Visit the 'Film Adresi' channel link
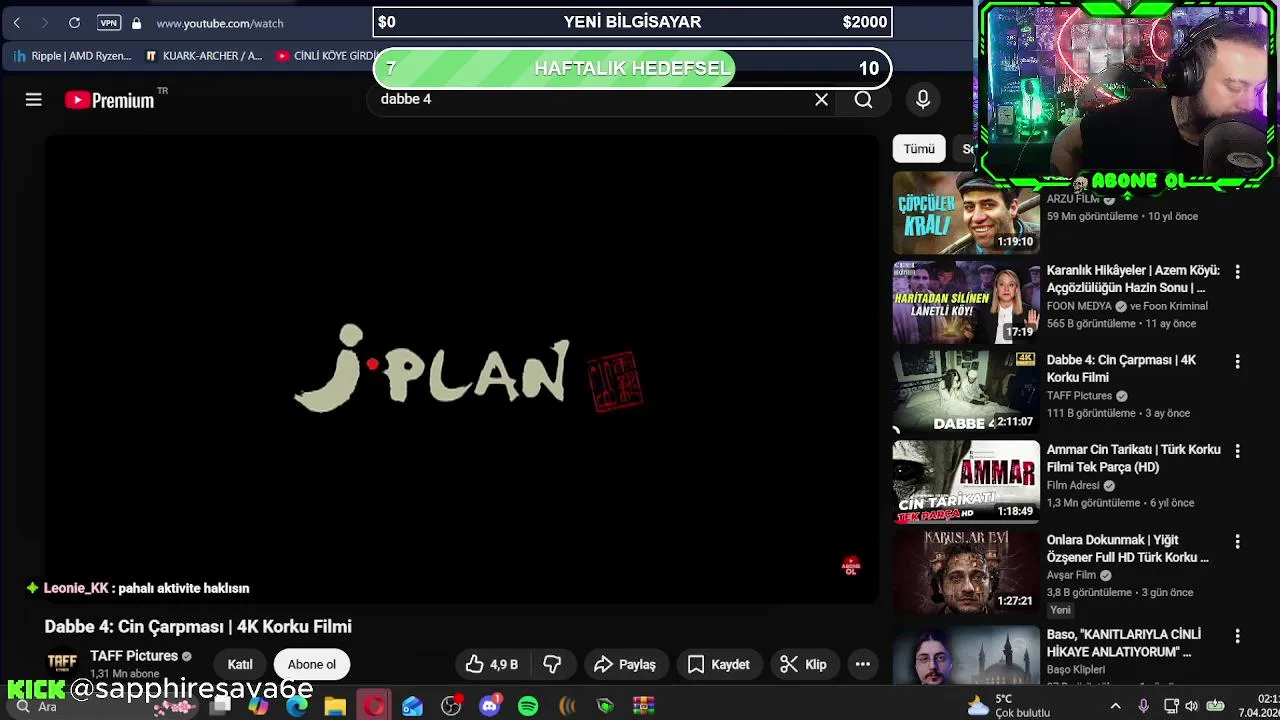The image size is (1280, 720). click(x=1073, y=486)
